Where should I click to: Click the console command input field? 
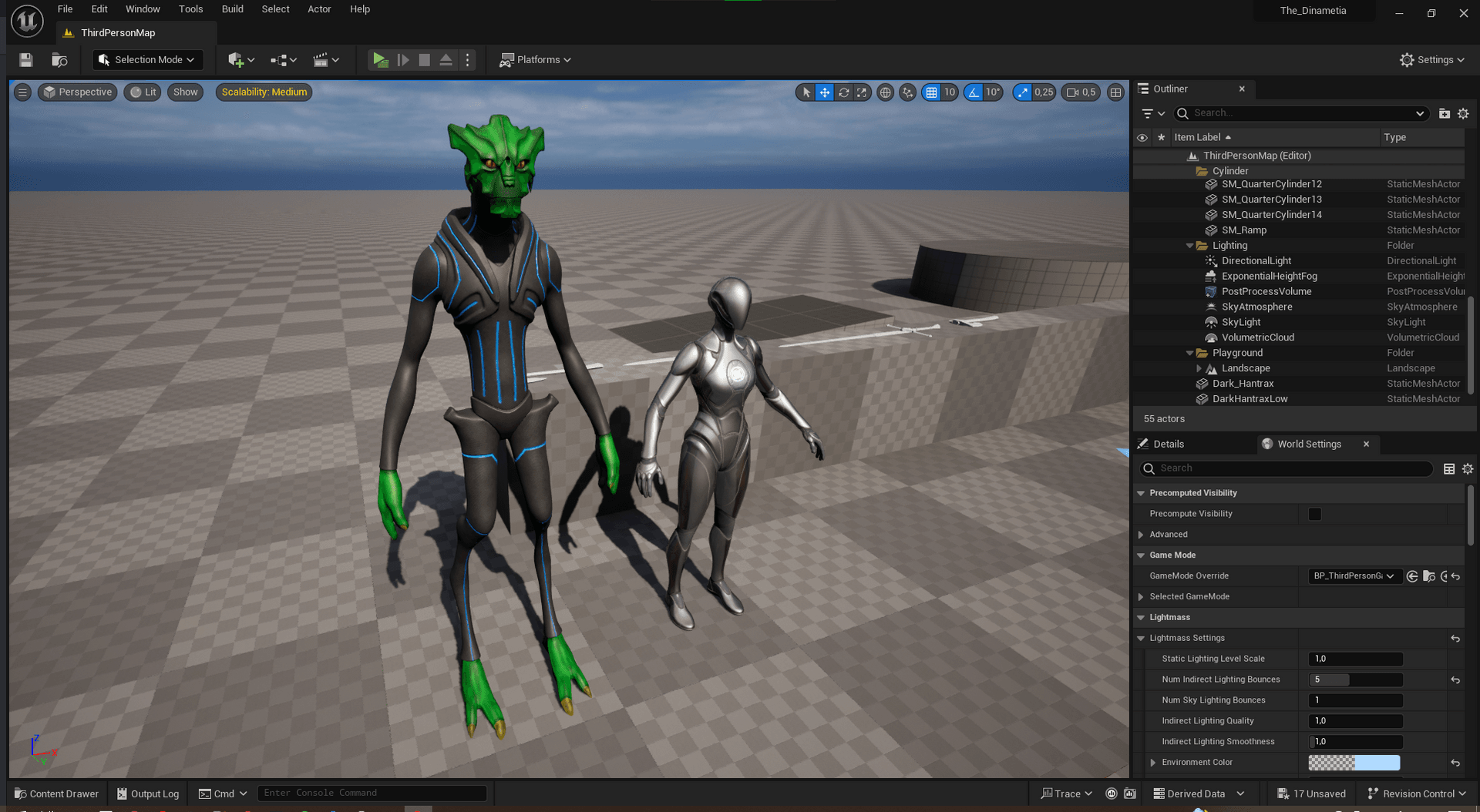coord(372,794)
